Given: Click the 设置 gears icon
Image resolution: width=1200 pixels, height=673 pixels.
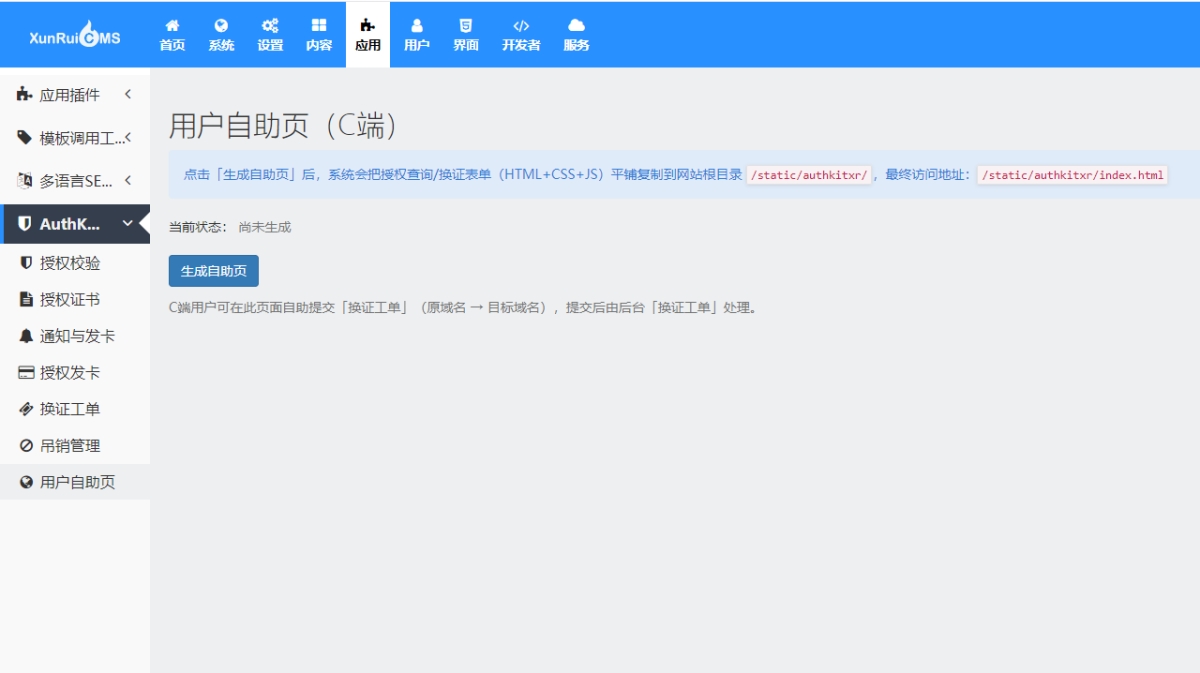Looking at the screenshot, I should [270, 25].
